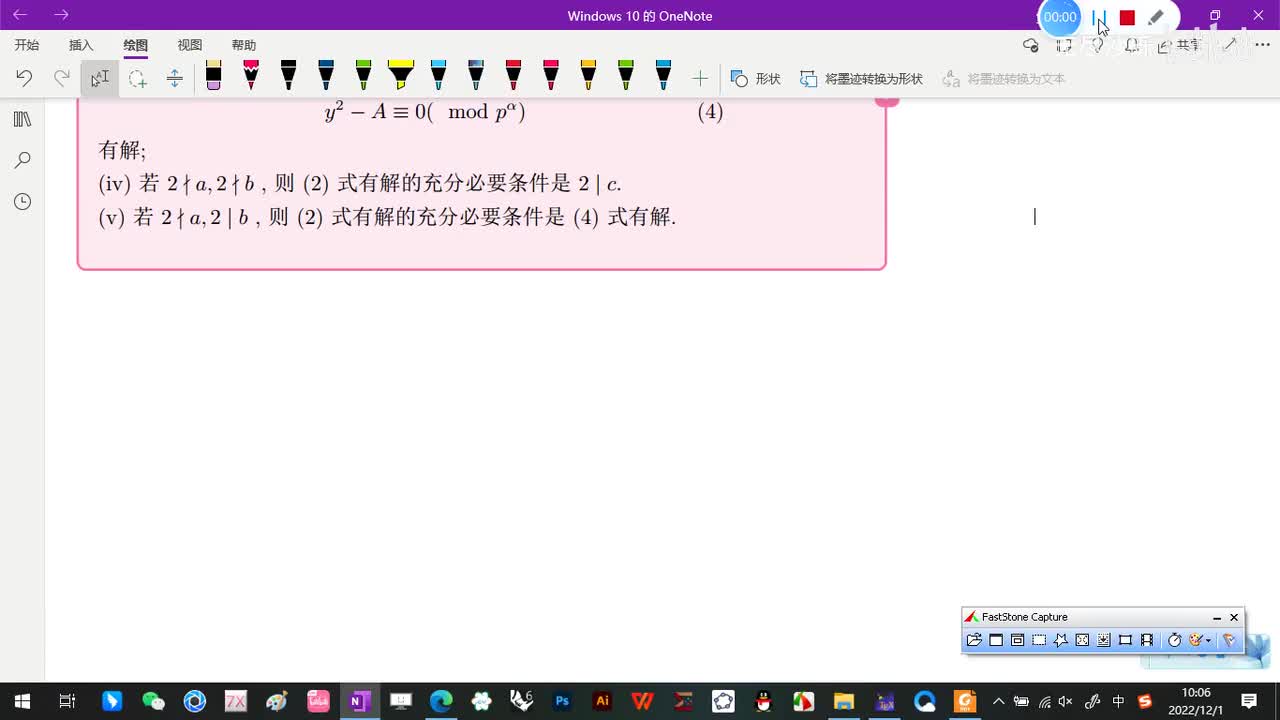Open FastStone settings icon
This screenshot has height=720, width=1280.
click(1229, 640)
